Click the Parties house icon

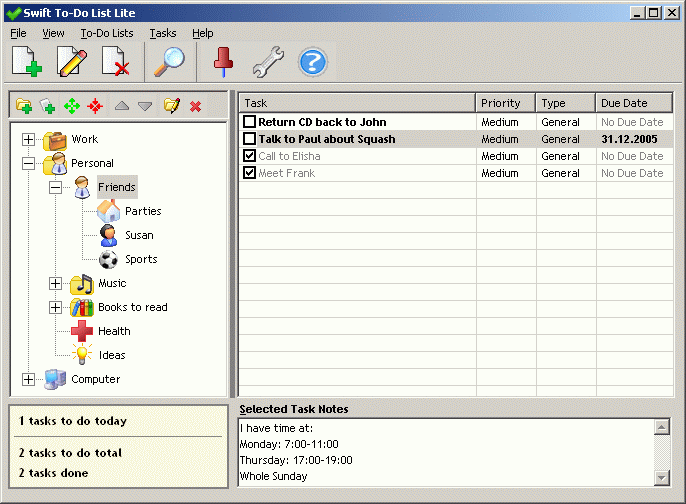tap(108, 211)
